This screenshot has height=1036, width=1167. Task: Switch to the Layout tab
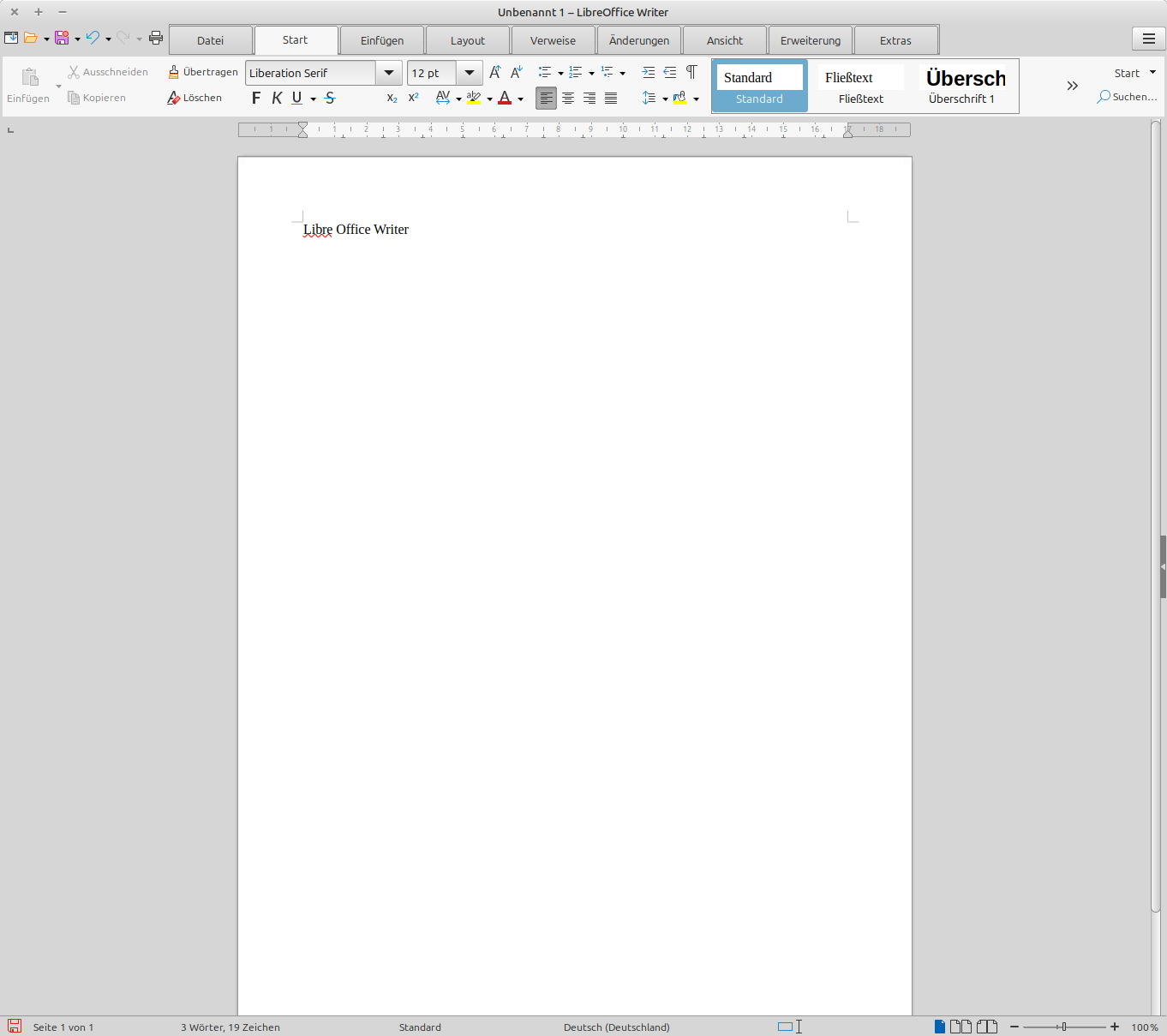468,40
